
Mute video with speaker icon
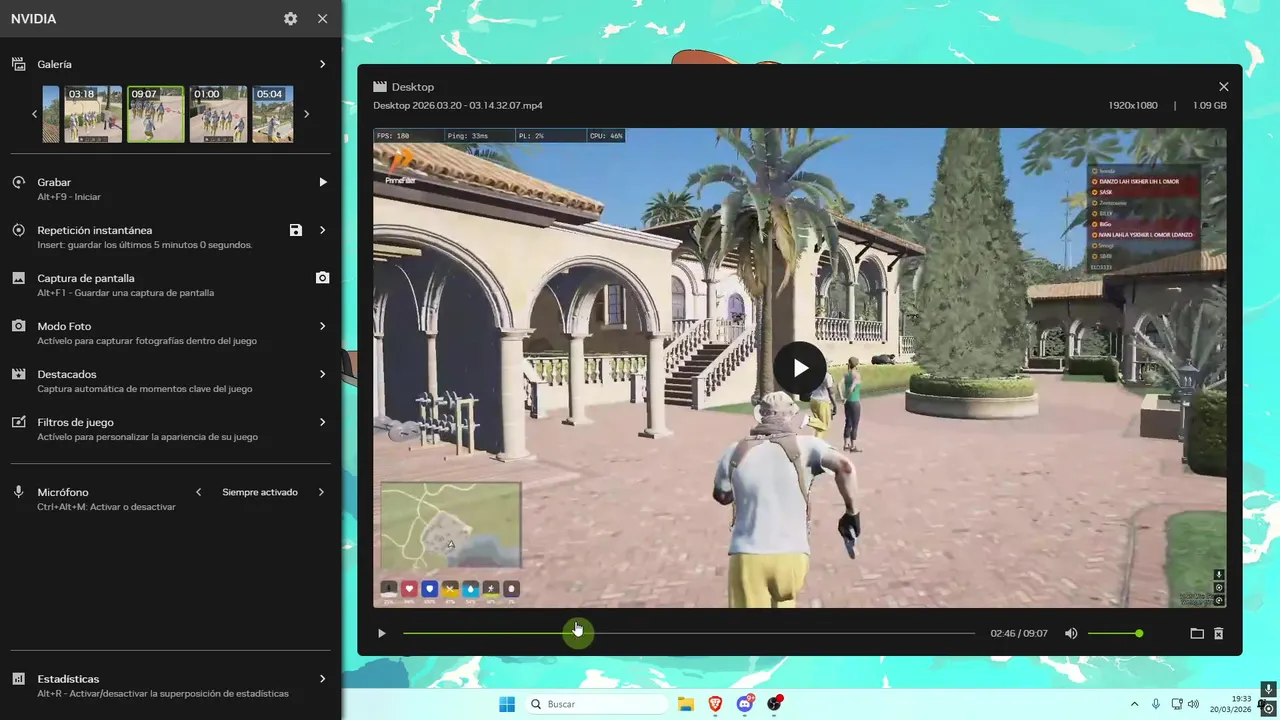tap(1071, 633)
